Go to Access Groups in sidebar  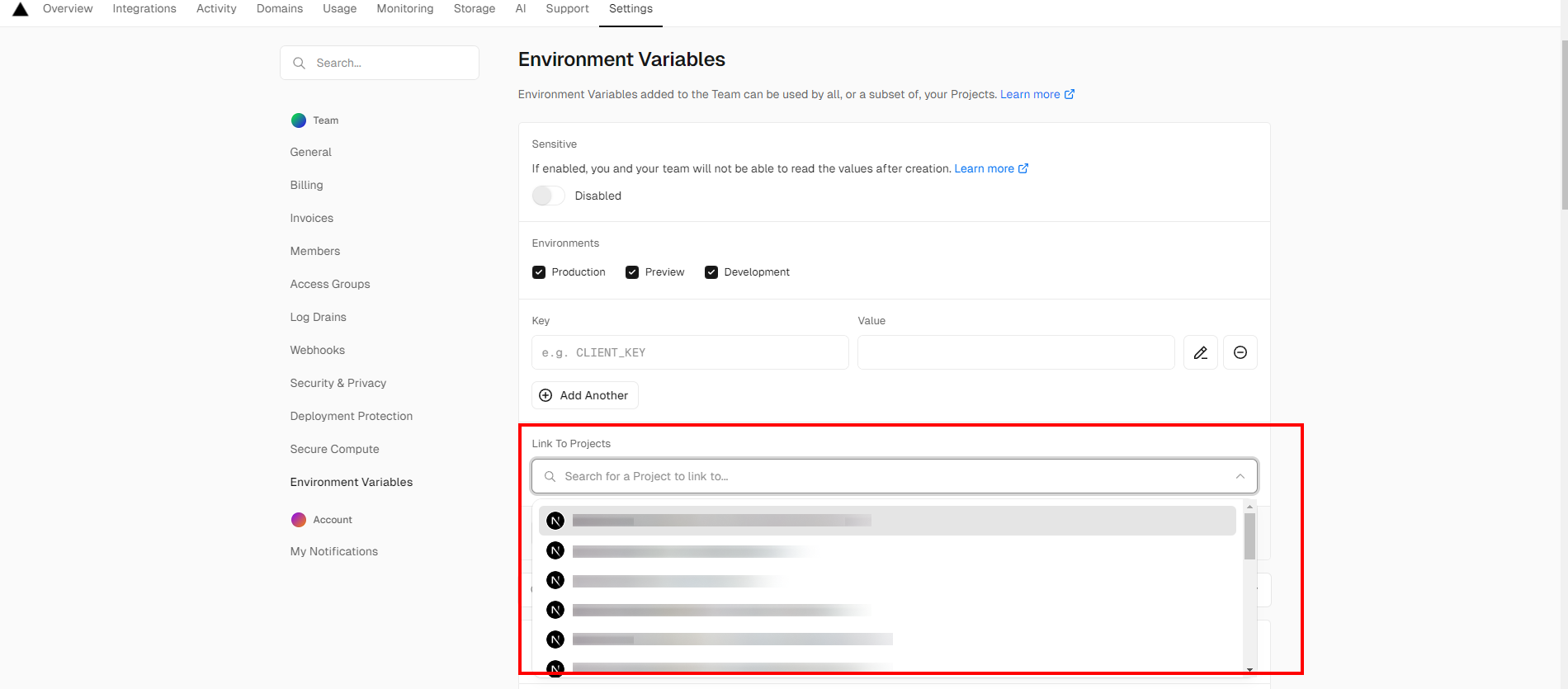pos(330,284)
